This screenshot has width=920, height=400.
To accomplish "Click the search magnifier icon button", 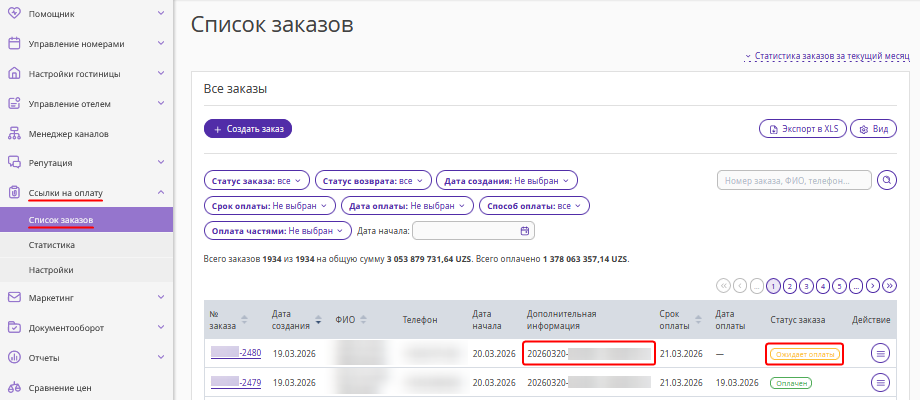I will pyautogui.click(x=886, y=181).
